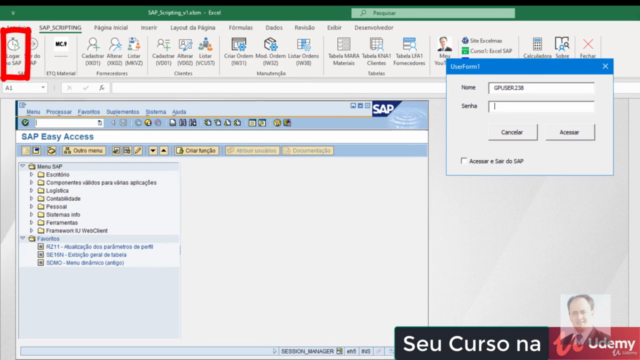
Task: Open RZ11 - Atualização dos parâmetros de perfil
Action: point(100,247)
